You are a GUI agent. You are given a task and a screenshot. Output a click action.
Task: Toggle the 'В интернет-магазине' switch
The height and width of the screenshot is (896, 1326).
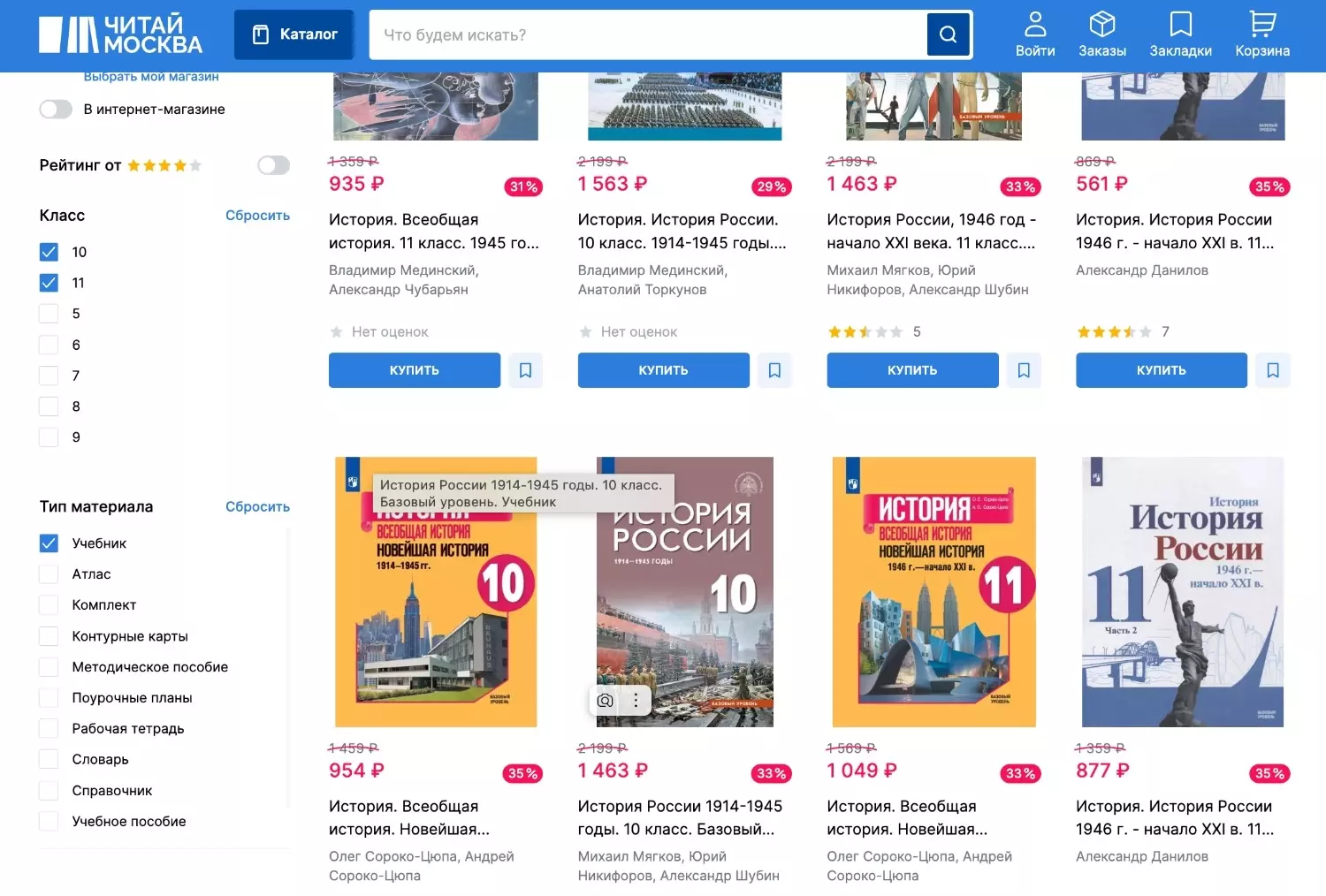coord(56,109)
